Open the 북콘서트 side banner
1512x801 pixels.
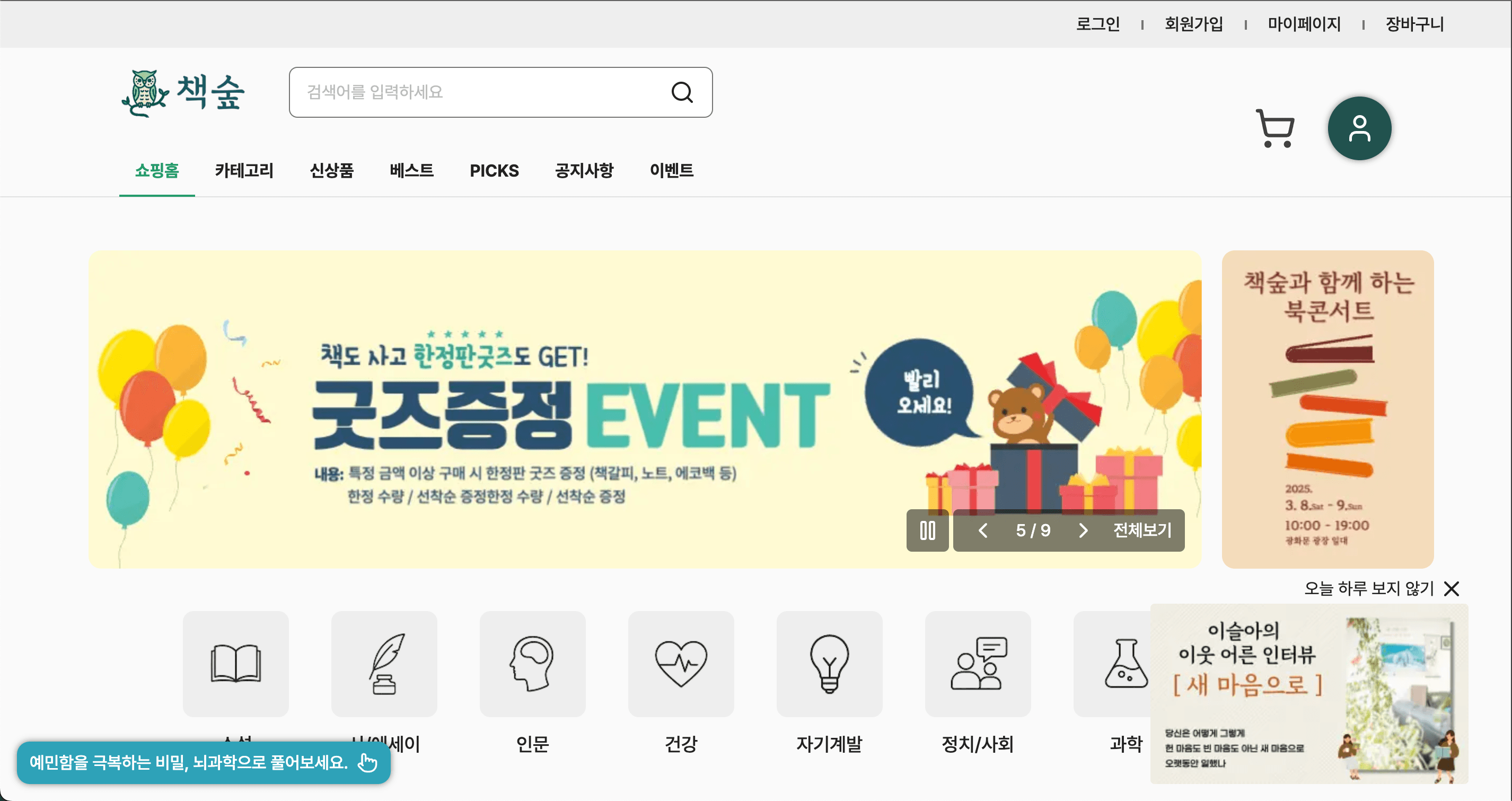(1328, 410)
